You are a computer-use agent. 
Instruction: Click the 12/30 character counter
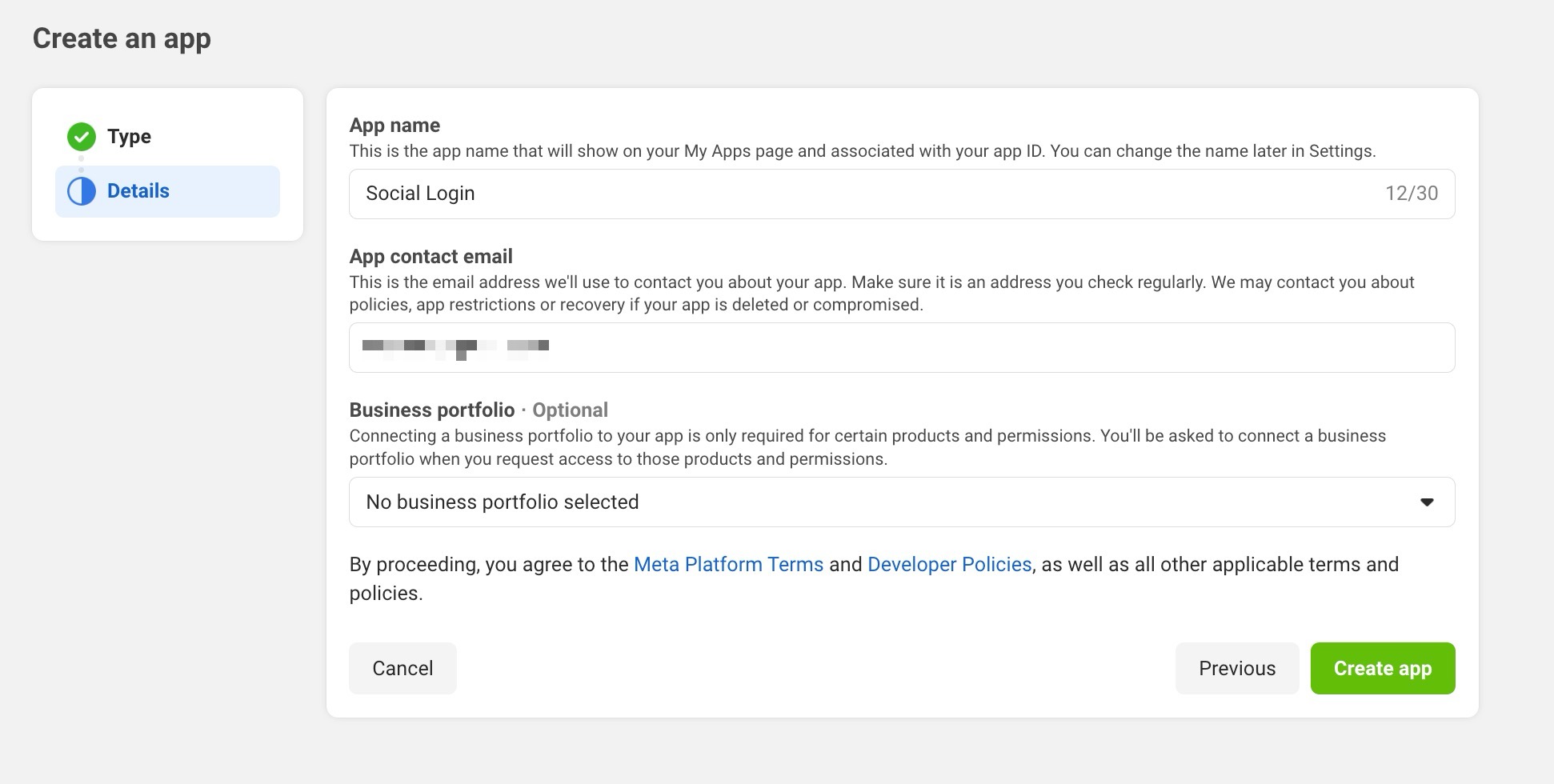pos(1411,194)
